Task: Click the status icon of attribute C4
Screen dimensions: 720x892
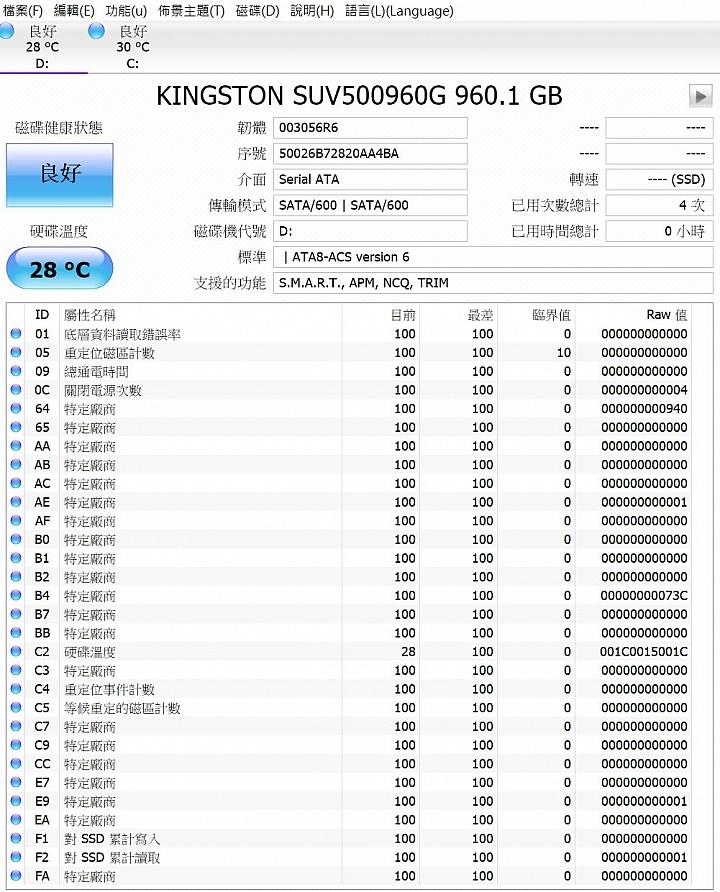Action: coord(16,688)
